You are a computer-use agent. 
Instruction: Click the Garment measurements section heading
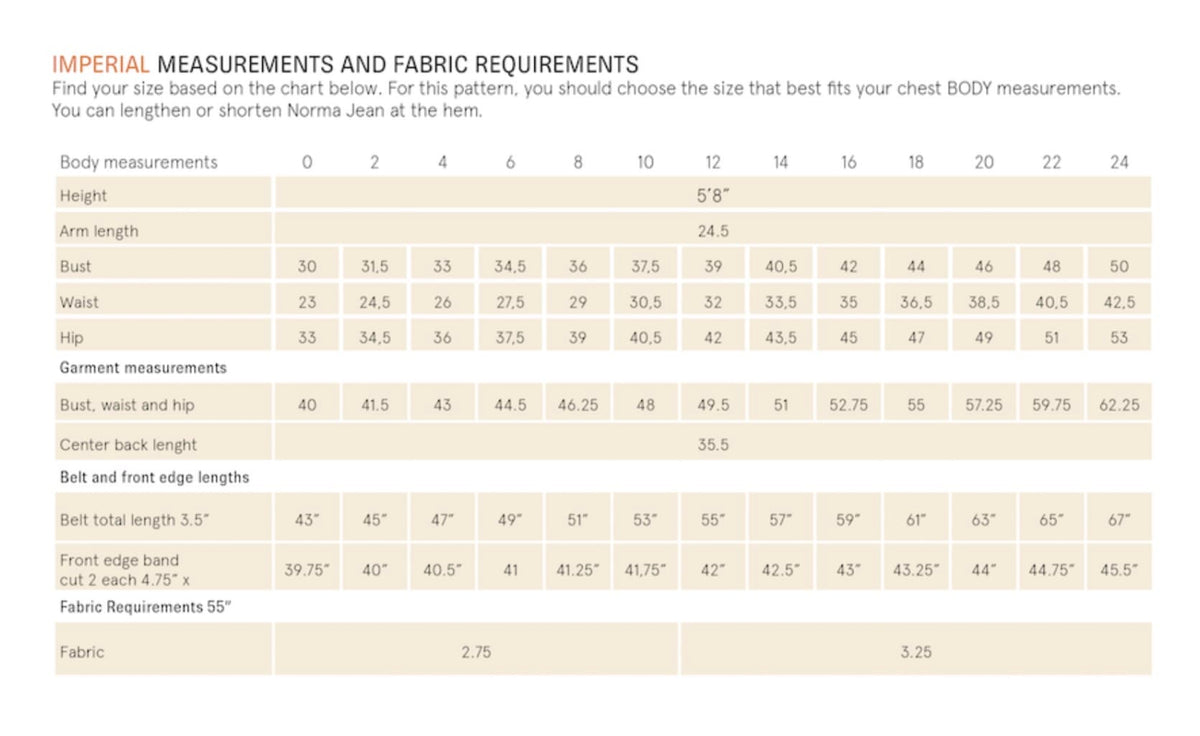[x=143, y=368]
